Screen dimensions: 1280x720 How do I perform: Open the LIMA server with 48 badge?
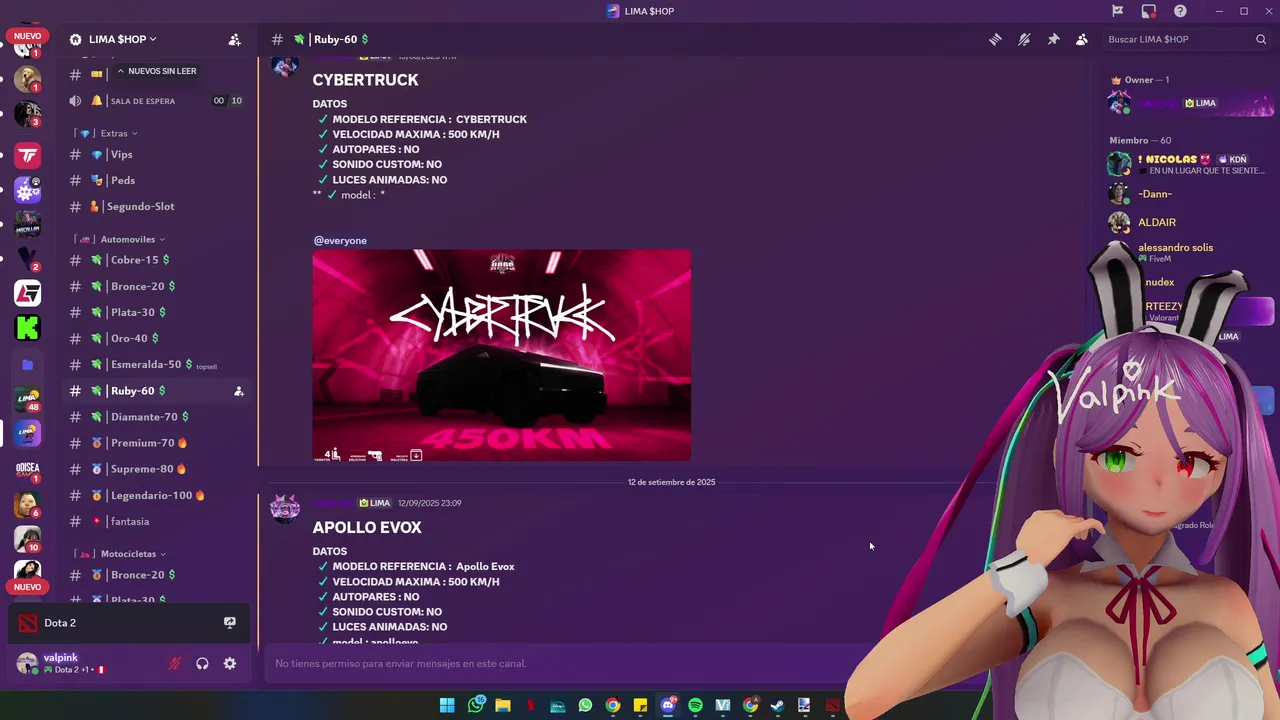(x=27, y=399)
